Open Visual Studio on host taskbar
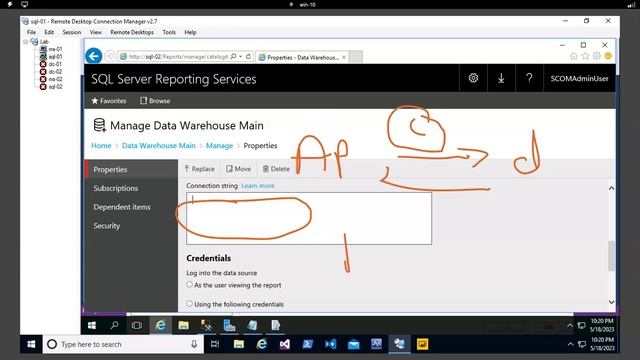640x360 pixels. [284, 344]
